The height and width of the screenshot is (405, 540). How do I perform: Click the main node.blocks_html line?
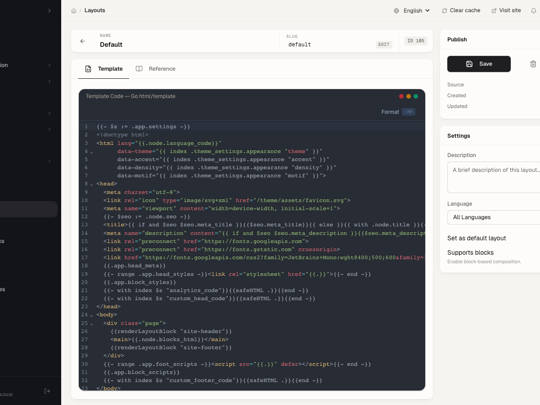pyautogui.click(x=169, y=340)
